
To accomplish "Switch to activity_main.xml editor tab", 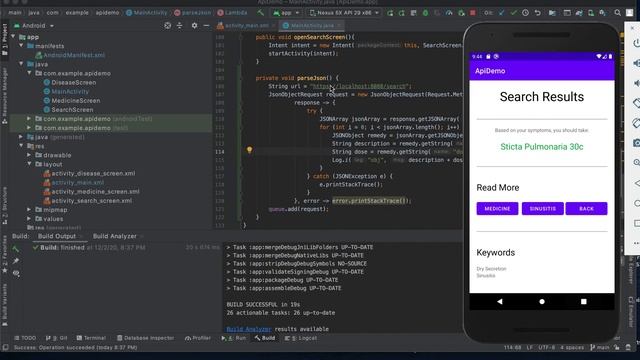I will 247,25.
